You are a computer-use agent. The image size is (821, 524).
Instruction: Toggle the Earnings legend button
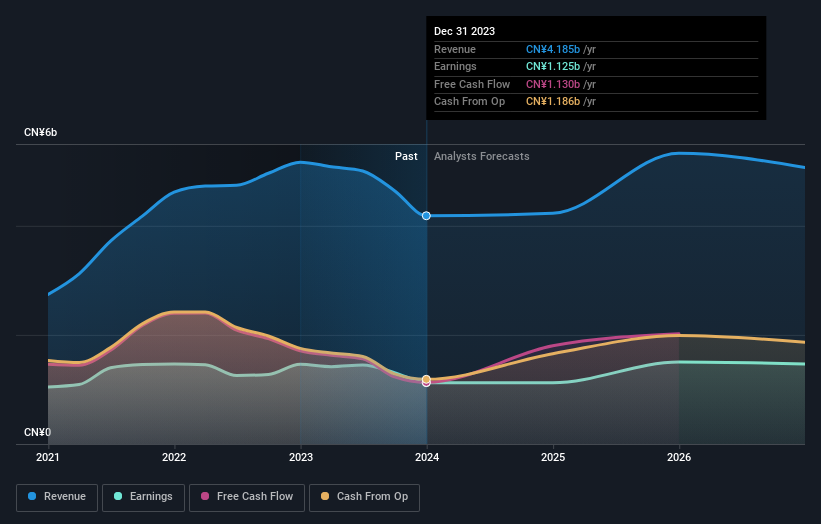click(x=143, y=497)
